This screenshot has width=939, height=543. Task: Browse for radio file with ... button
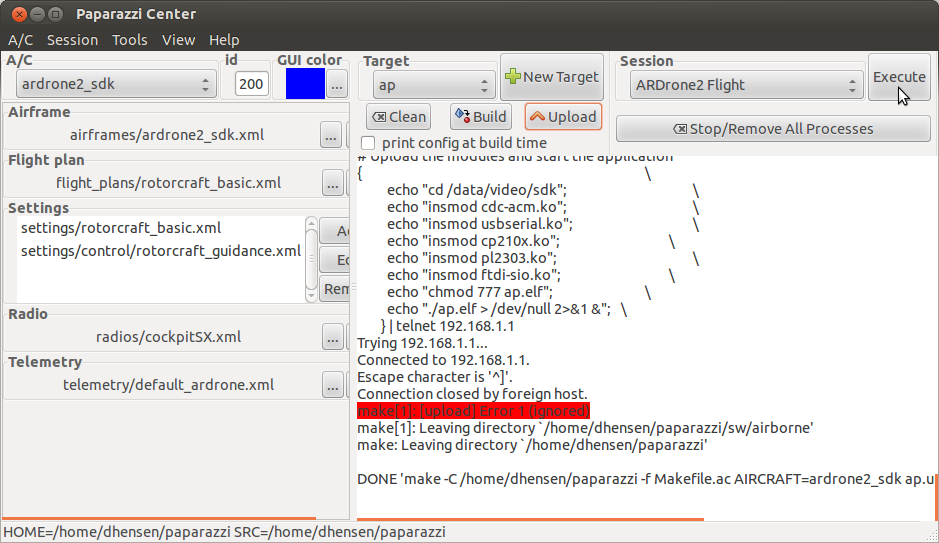point(332,337)
